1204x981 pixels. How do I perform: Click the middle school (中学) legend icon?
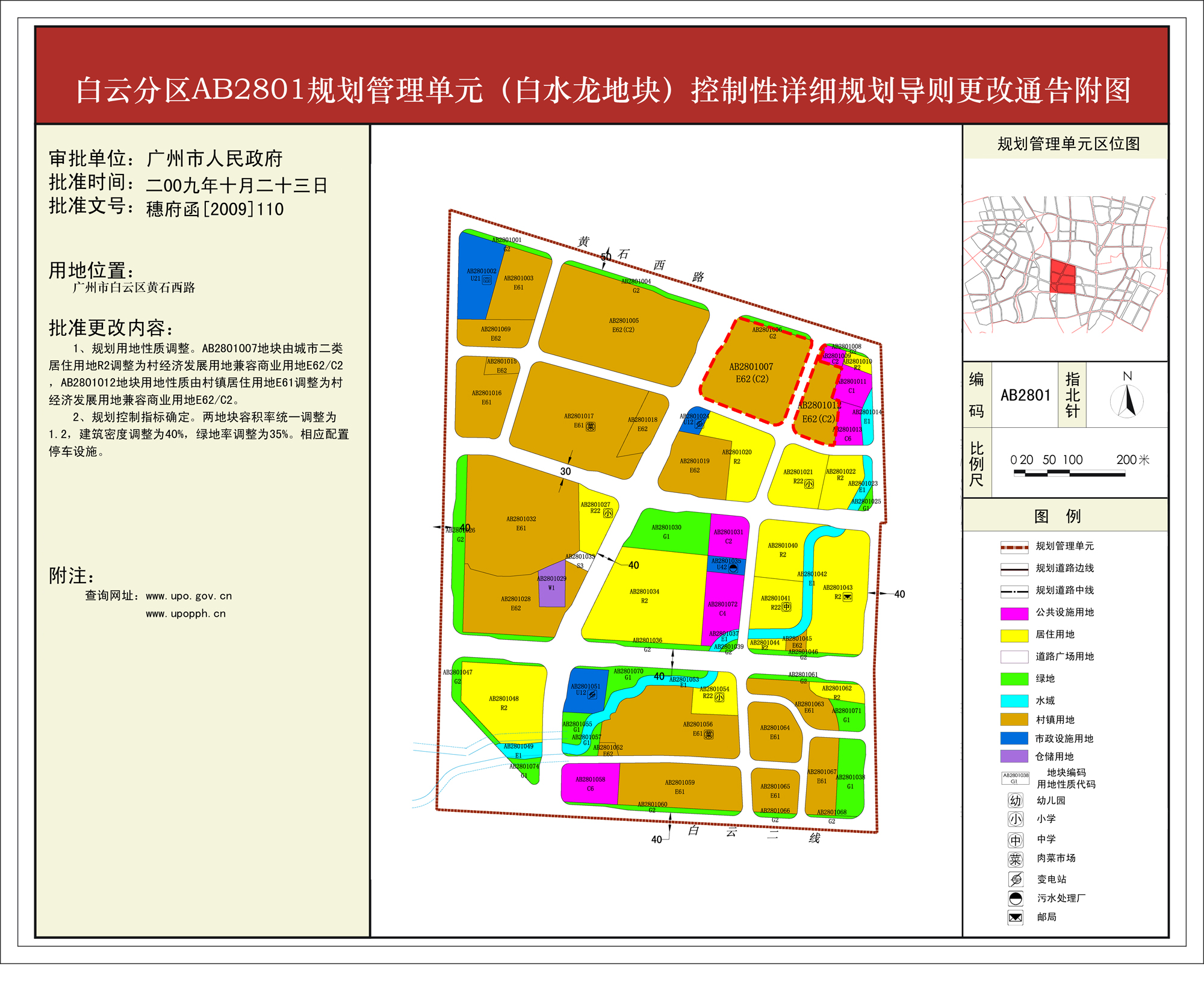pos(1015,840)
